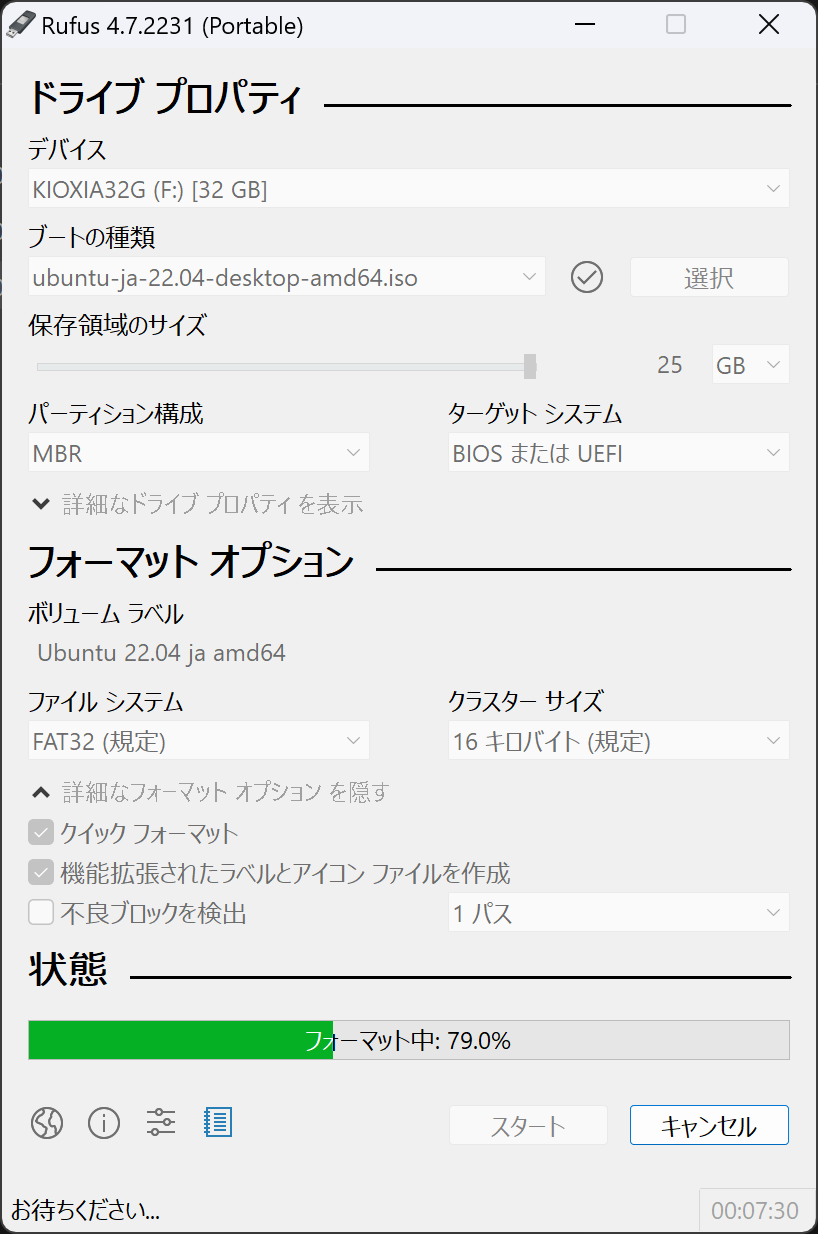The height and width of the screenshot is (1234, 818).
Task: Open the パーティション構成 MBR dropdown
Action: click(x=199, y=453)
